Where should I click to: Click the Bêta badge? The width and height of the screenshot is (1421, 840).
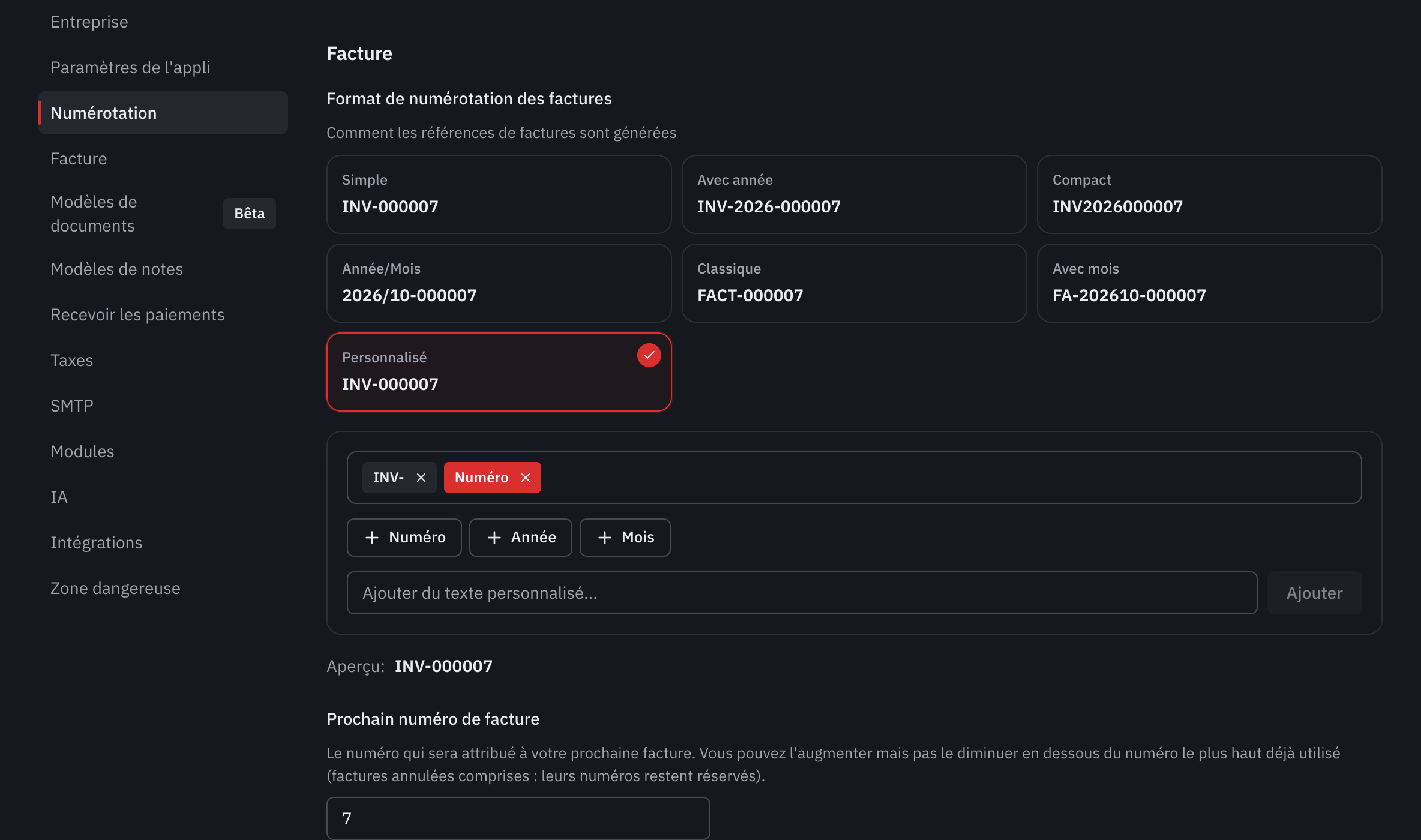250,214
